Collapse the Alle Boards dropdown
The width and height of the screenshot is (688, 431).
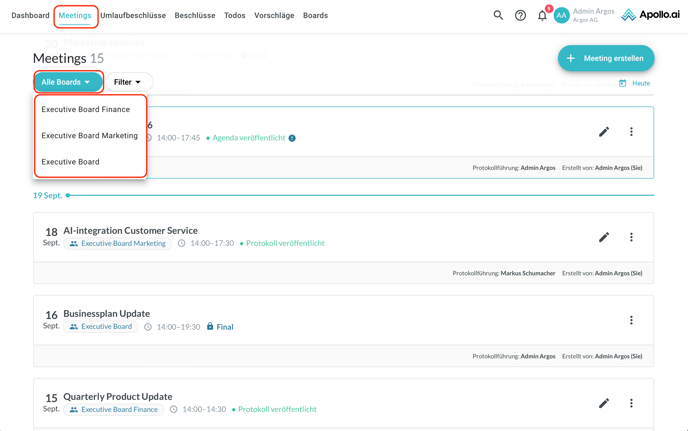67,82
